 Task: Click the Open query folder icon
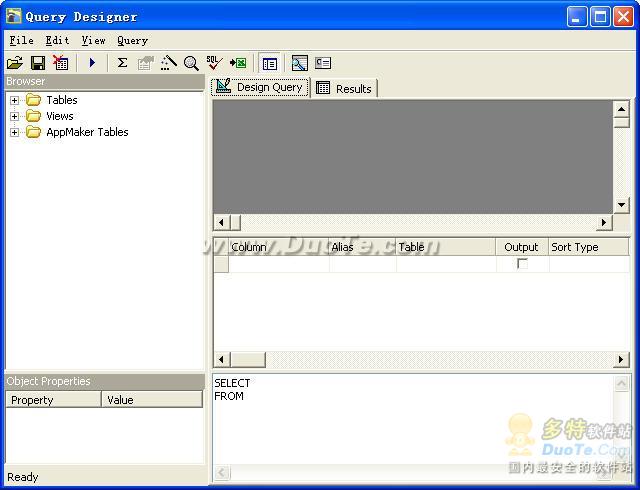coord(15,63)
